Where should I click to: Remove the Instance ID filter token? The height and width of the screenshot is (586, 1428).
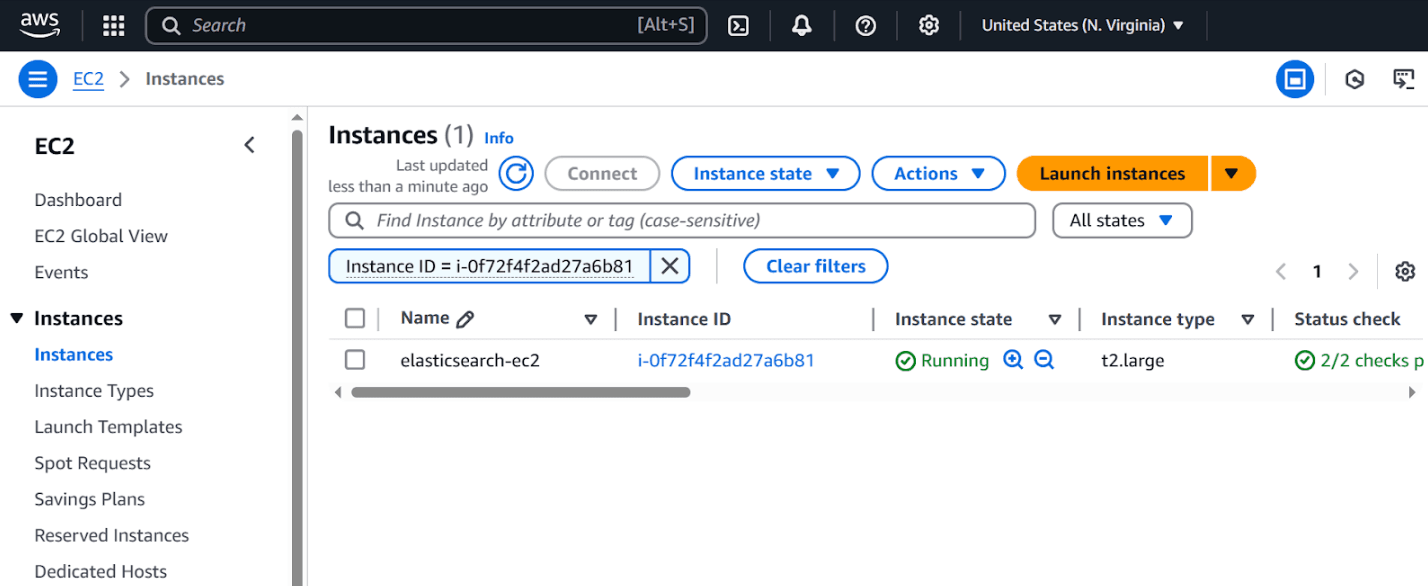coord(670,266)
